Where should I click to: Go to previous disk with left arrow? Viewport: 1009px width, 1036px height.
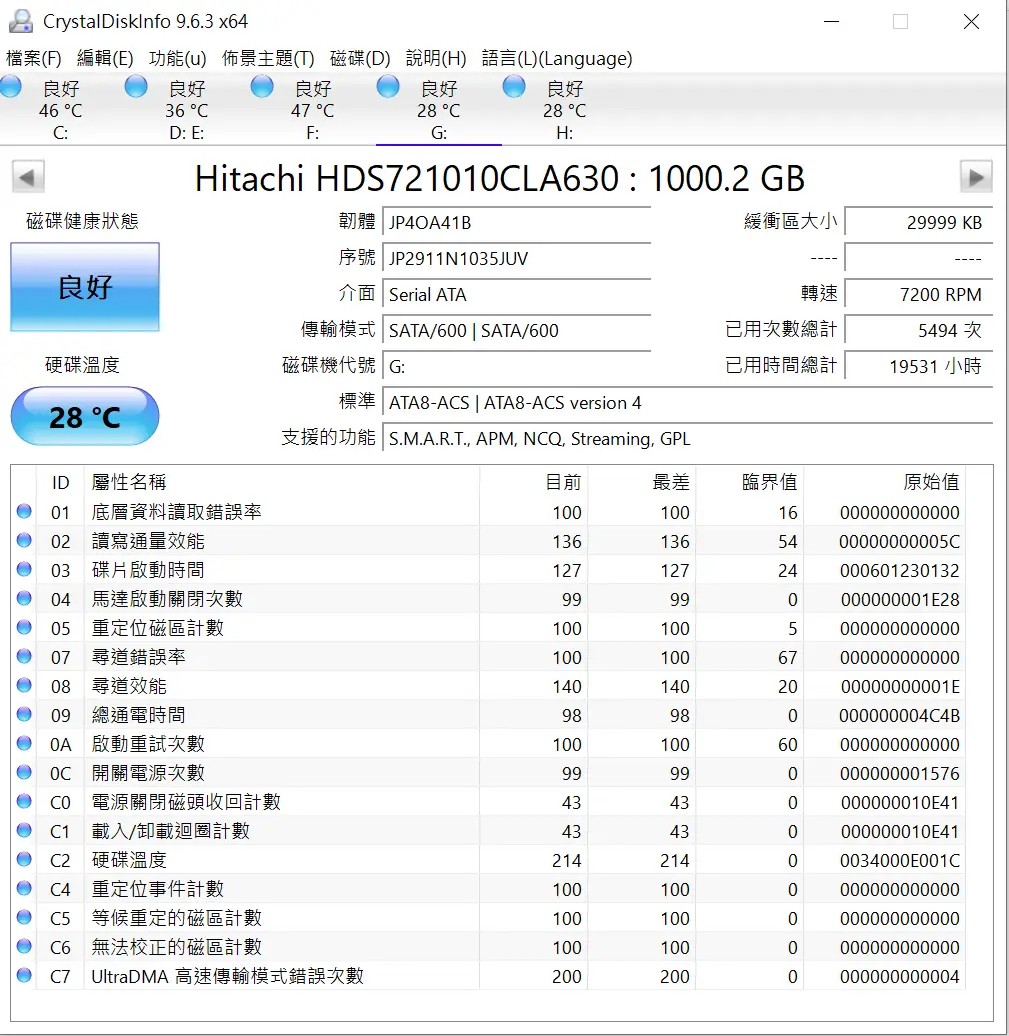tap(28, 177)
